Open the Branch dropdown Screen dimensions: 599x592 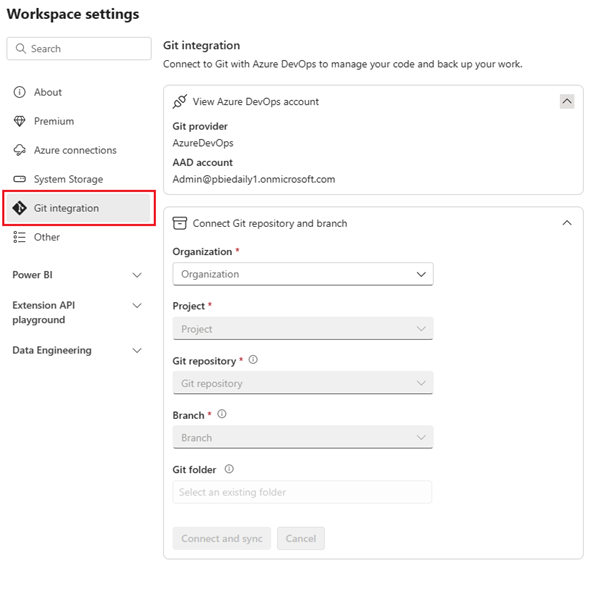click(x=303, y=437)
